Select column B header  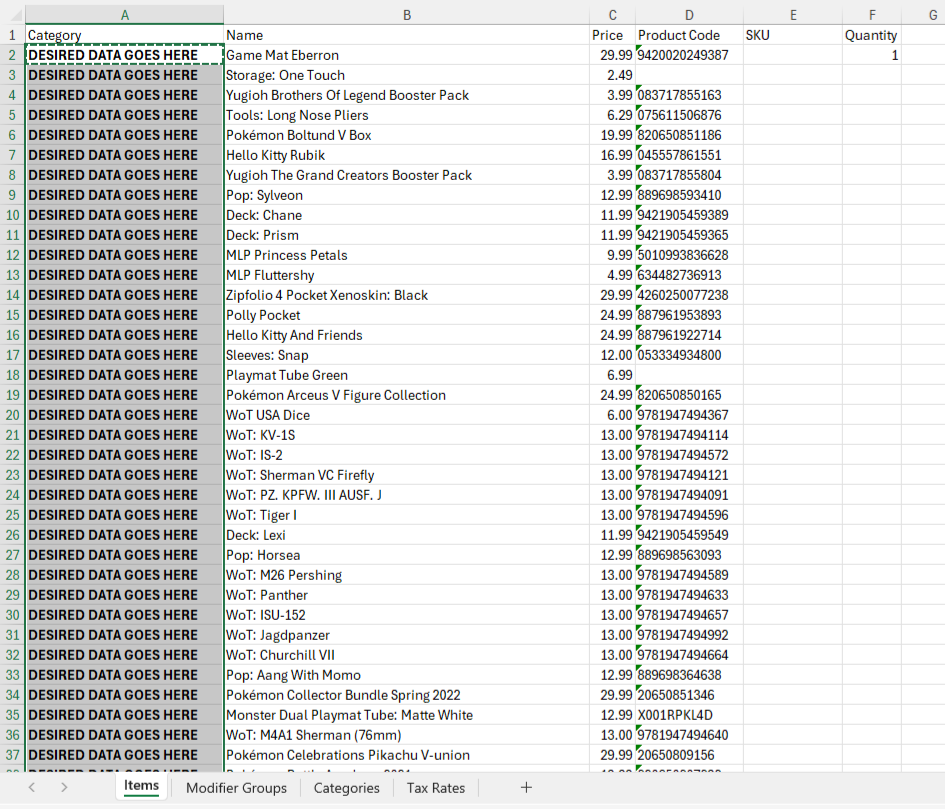[407, 15]
